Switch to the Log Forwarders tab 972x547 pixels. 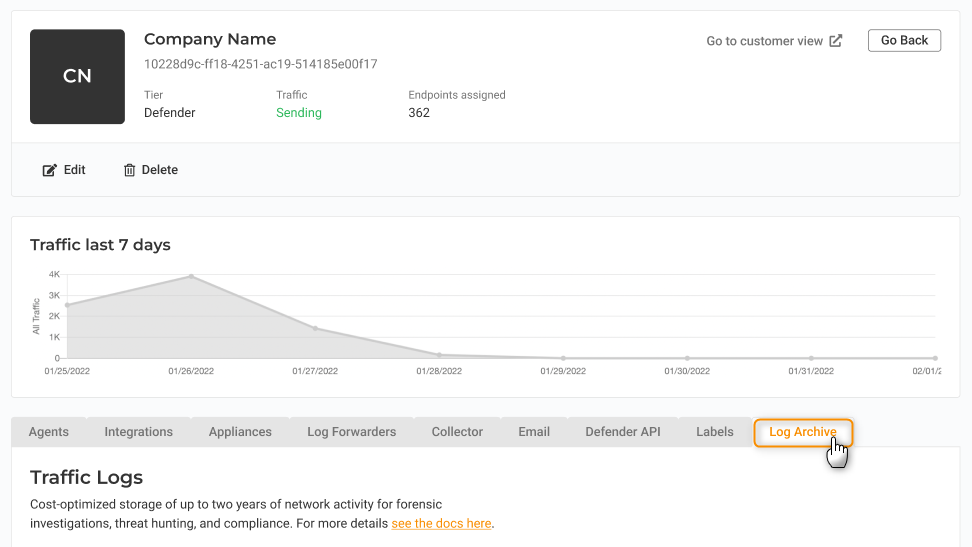[351, 432]
